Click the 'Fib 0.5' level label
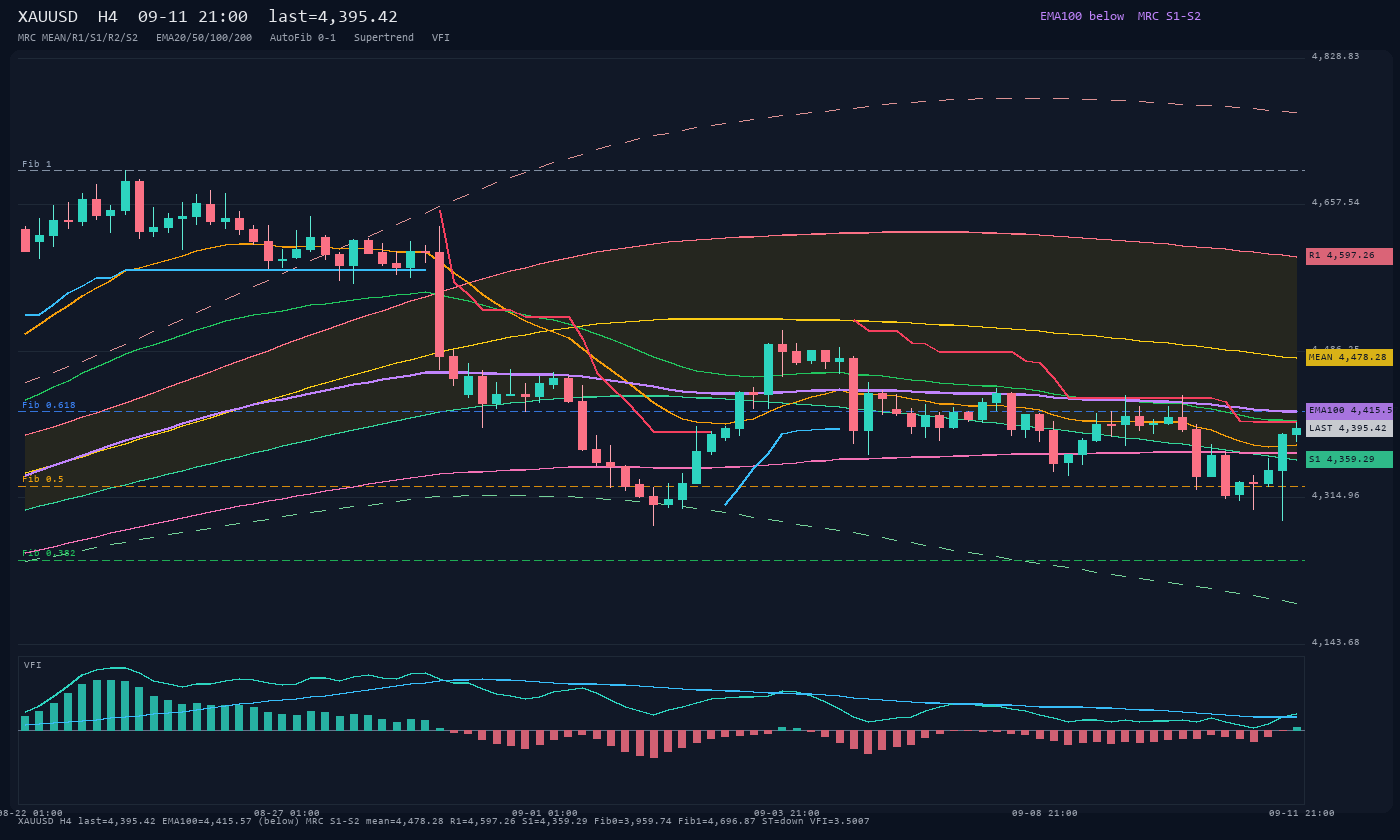 coord(43,479)
